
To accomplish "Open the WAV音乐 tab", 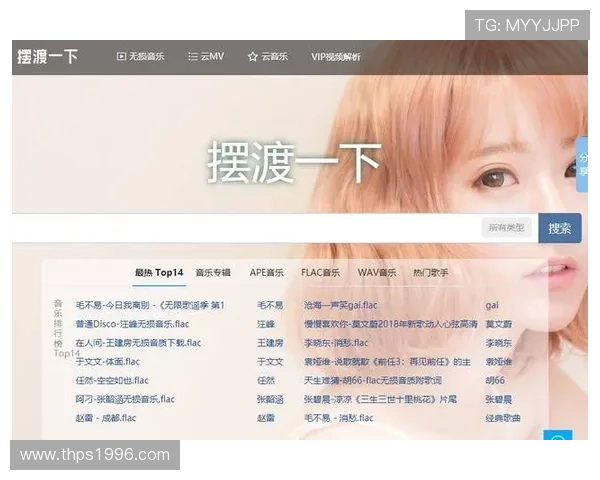I will [x=377, y=272].
